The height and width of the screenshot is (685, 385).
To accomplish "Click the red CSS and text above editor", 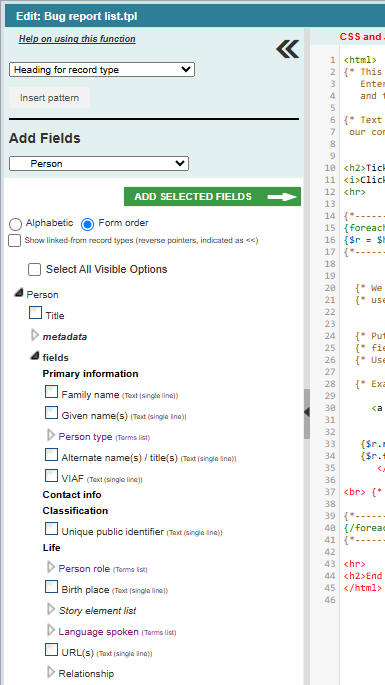I will click(x=362, y=37).
